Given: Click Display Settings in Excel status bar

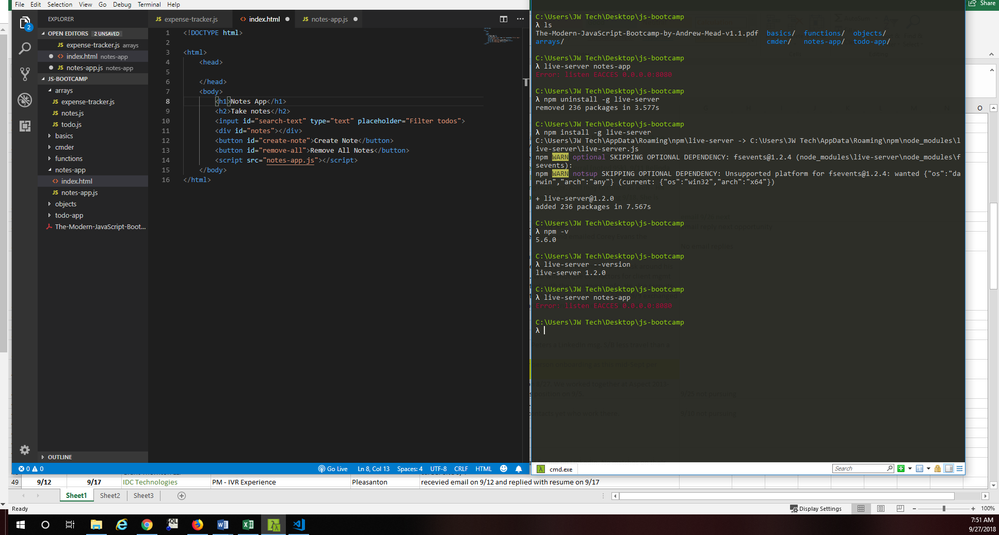Looking at the screenshot, I should coord(816,508).
